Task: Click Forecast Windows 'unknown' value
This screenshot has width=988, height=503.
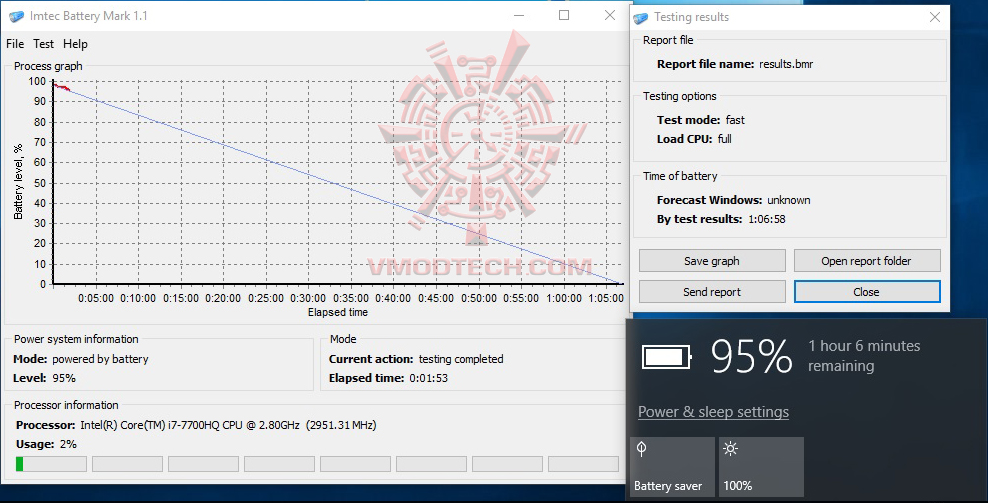Action: (789, 200)
